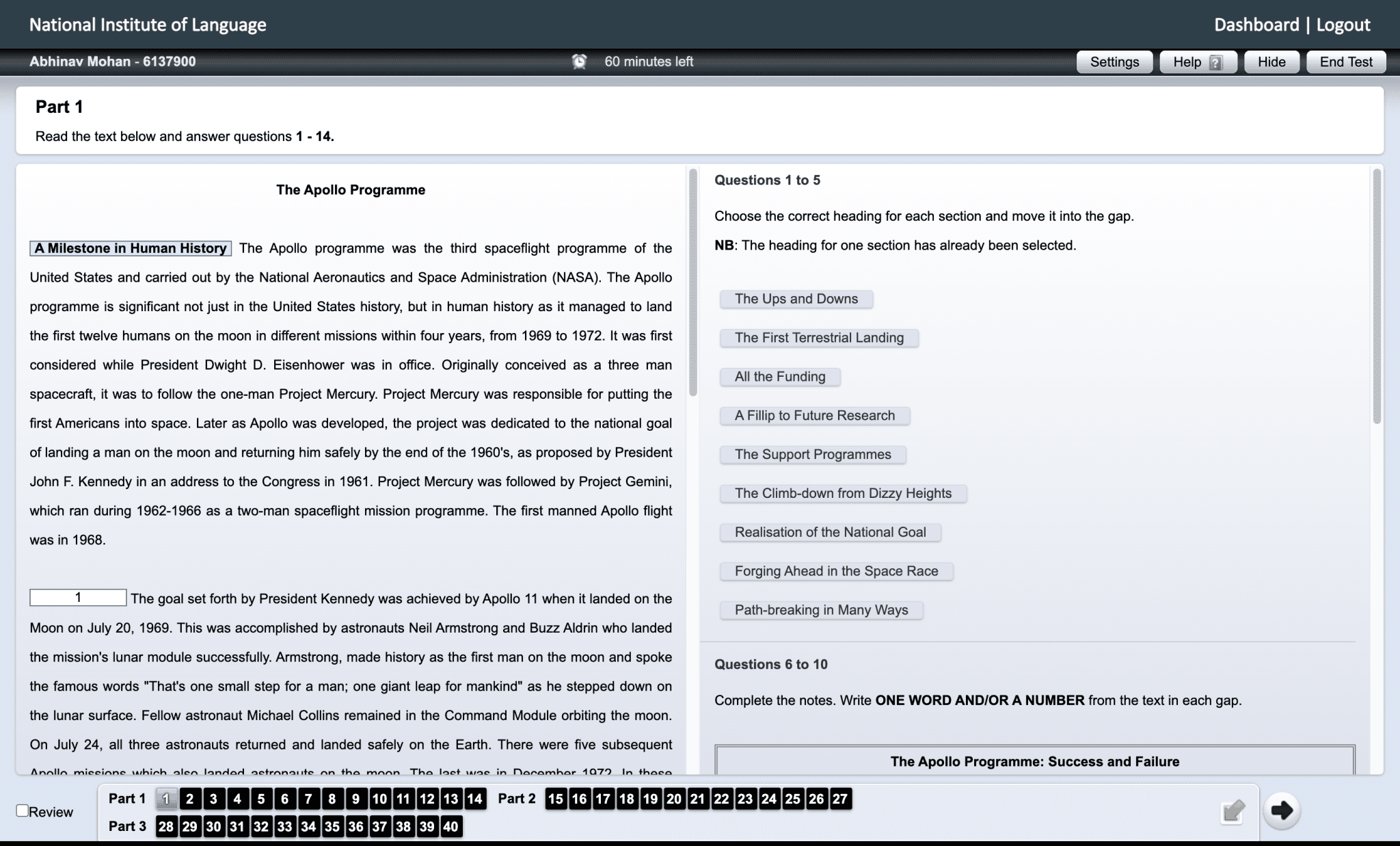Pick 'Realisation of the National Goal' heading

coord(830,532)
